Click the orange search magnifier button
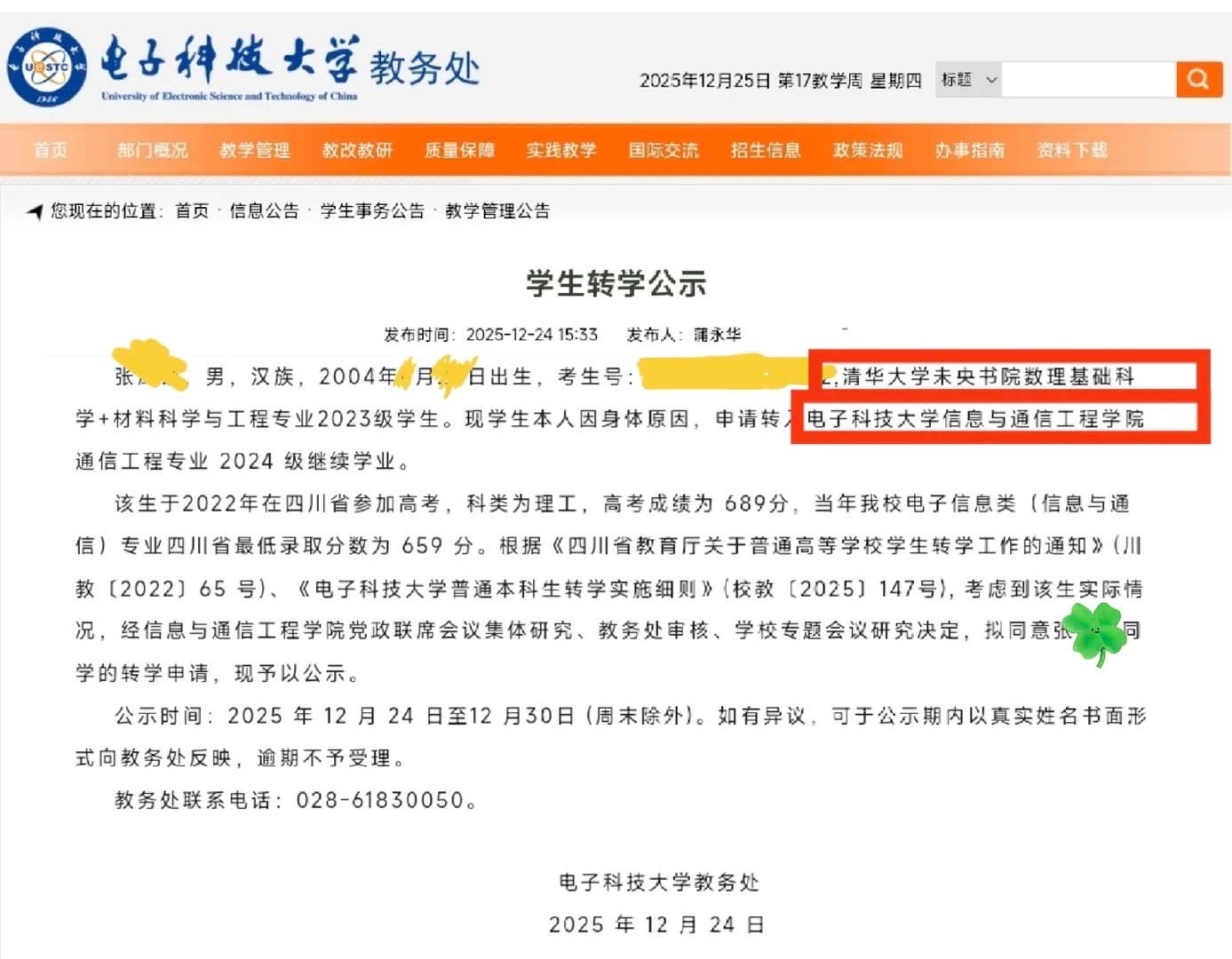The height and width of the screenshot is (959, 1232). (1198, 80)
